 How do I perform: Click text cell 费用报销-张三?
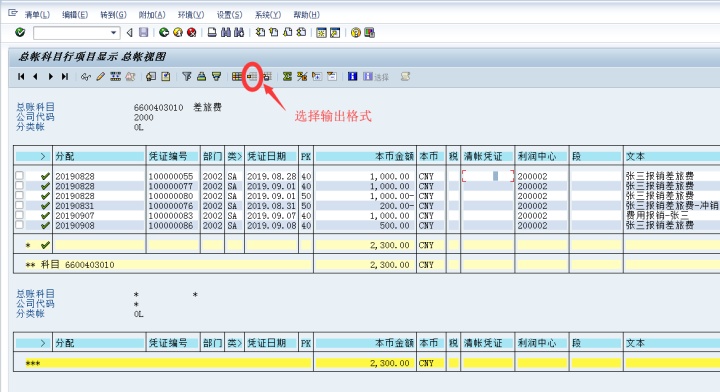[x=657, y=215]
